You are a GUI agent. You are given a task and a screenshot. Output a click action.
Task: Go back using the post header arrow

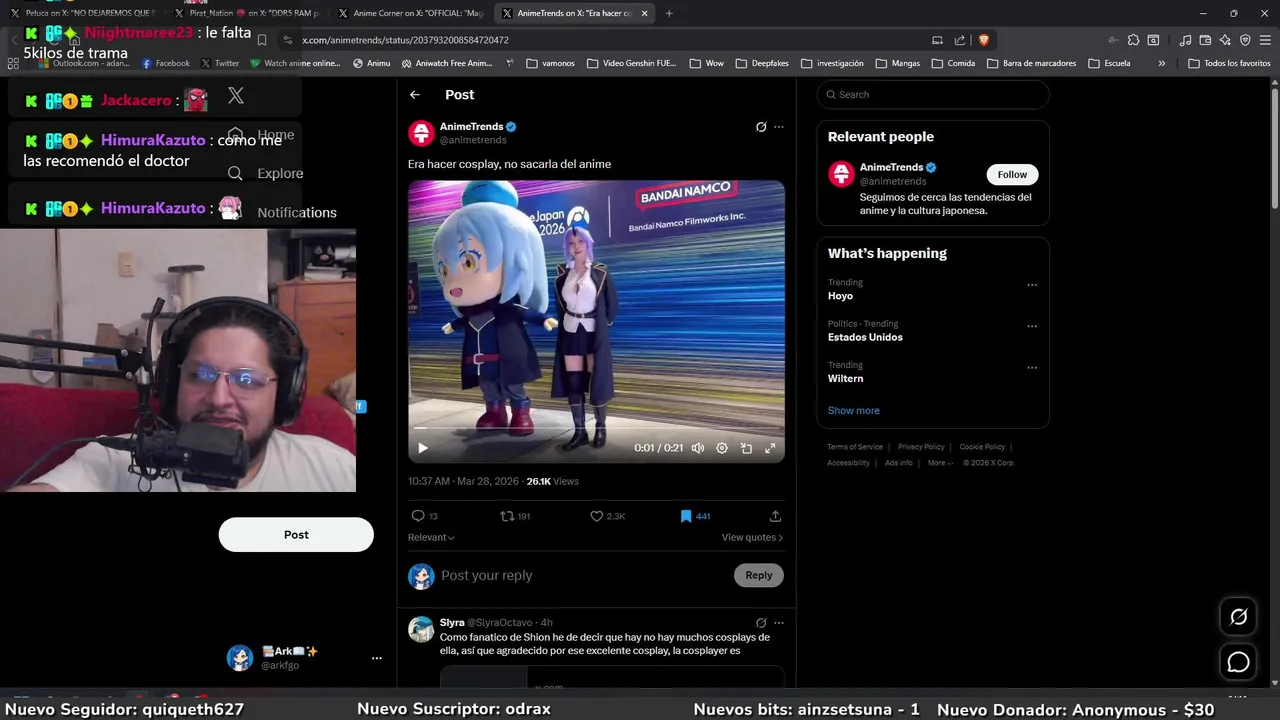pos(415,95)
